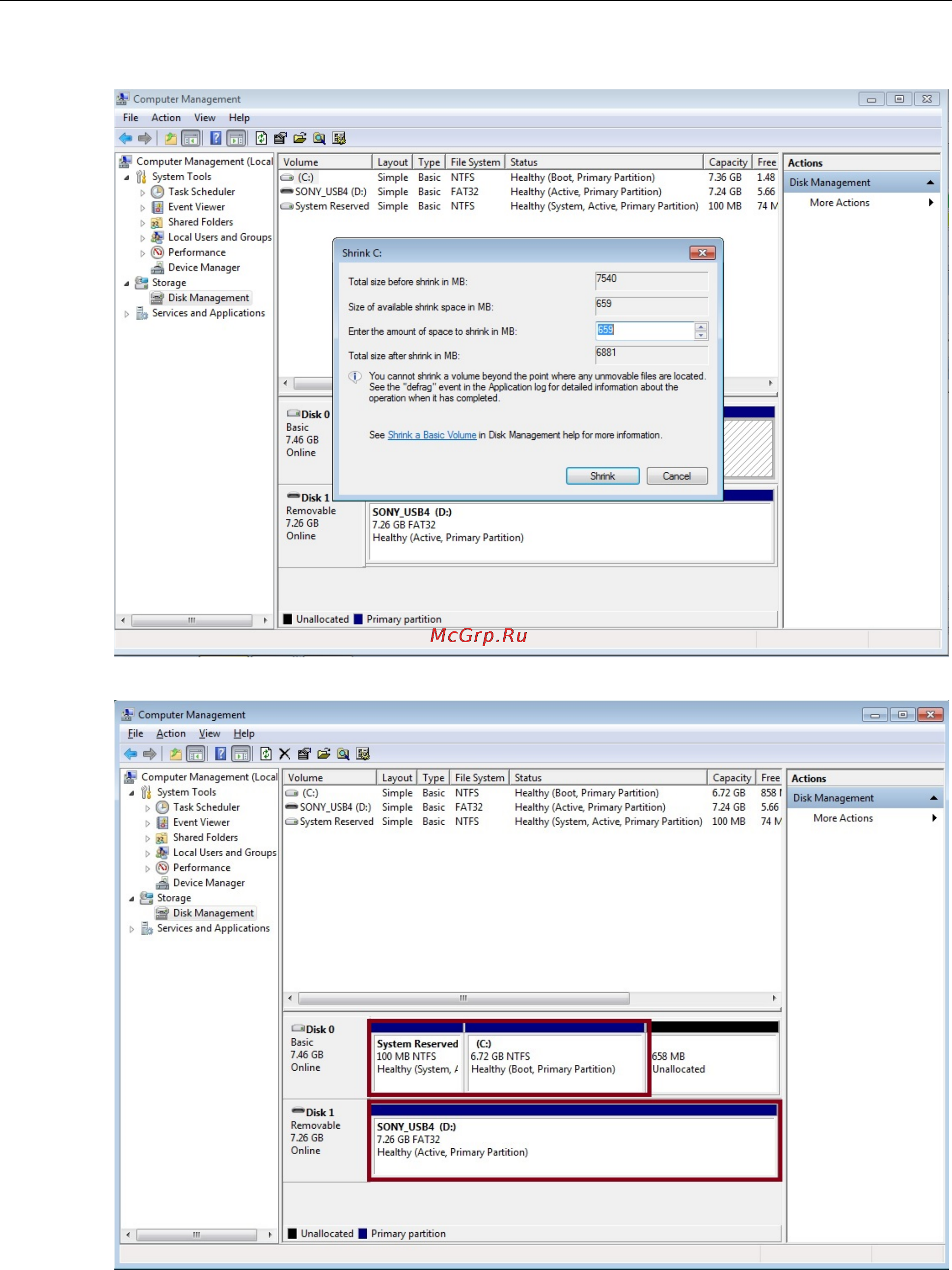
Task: Click the magnifier Explore icon in upper window toolbar
Action: 319,138
